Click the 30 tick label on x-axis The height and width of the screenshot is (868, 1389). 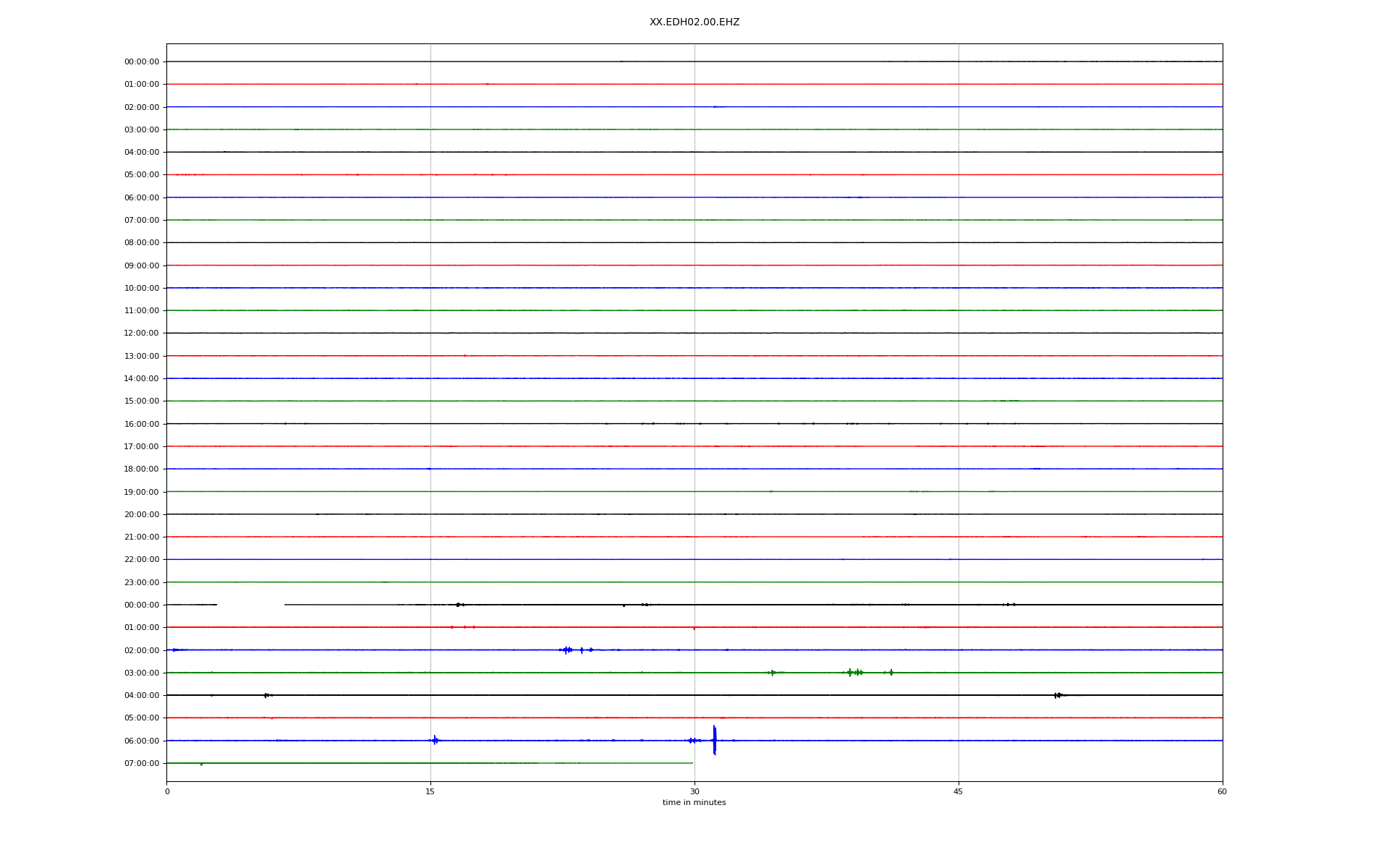click(694, 791)
